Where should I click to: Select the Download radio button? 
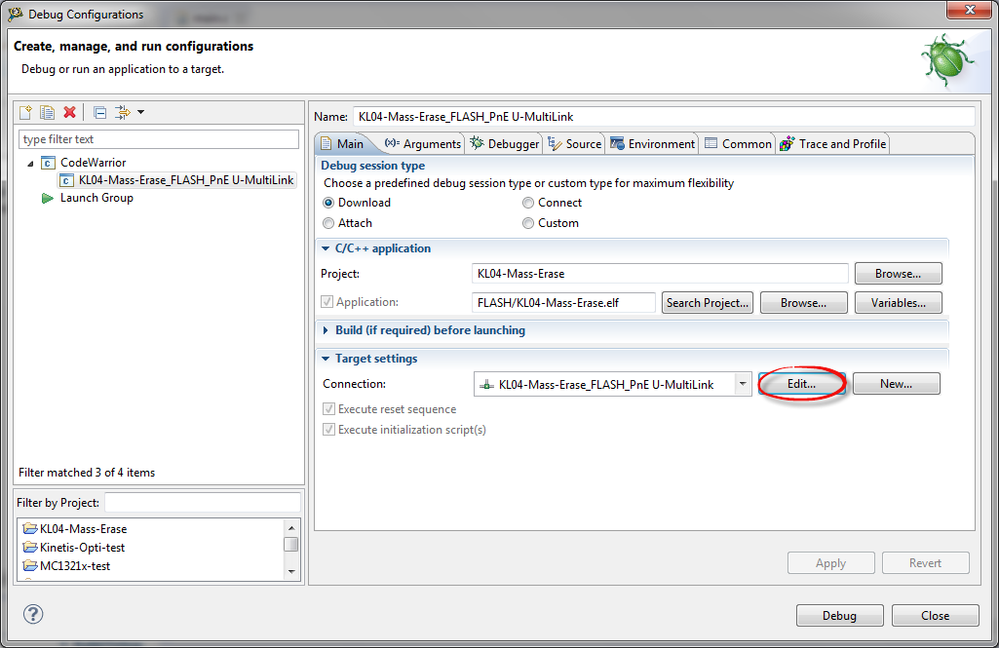pos(328,203)
